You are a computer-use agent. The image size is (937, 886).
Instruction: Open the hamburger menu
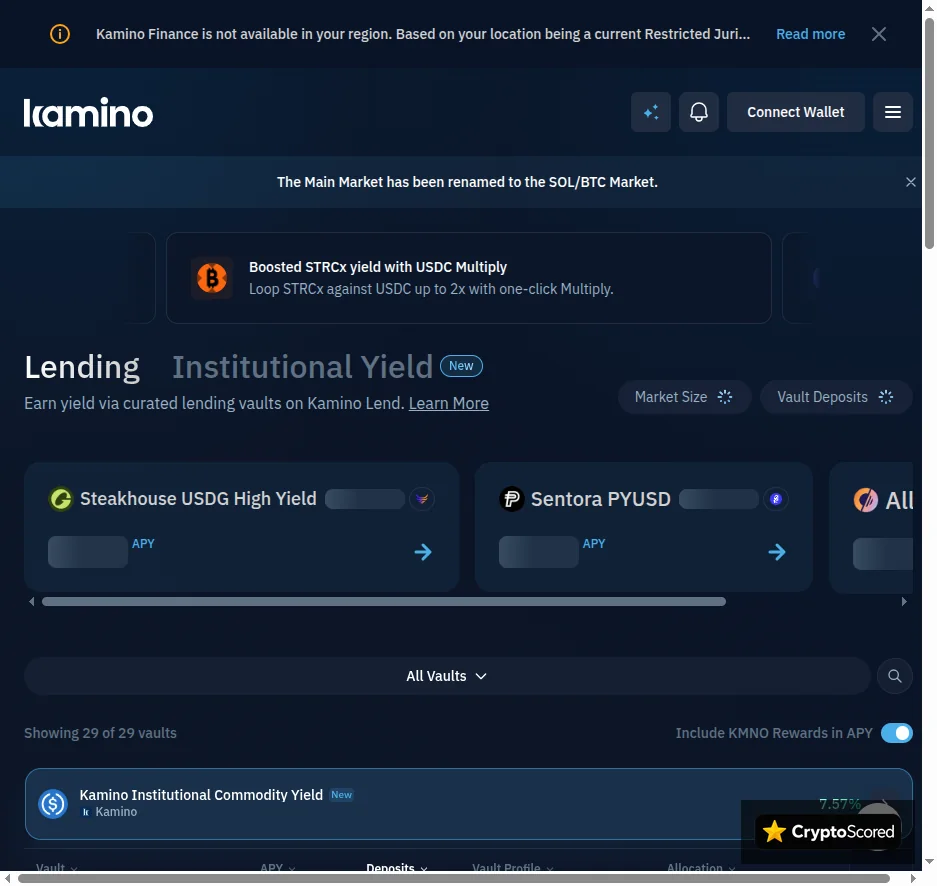892,112
